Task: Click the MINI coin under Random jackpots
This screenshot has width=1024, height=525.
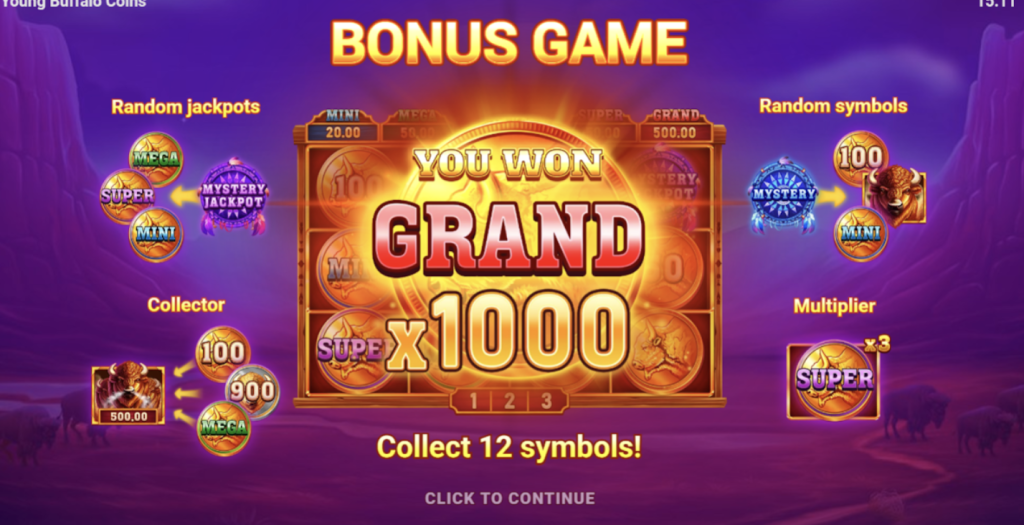Action: tap(156, 234)
